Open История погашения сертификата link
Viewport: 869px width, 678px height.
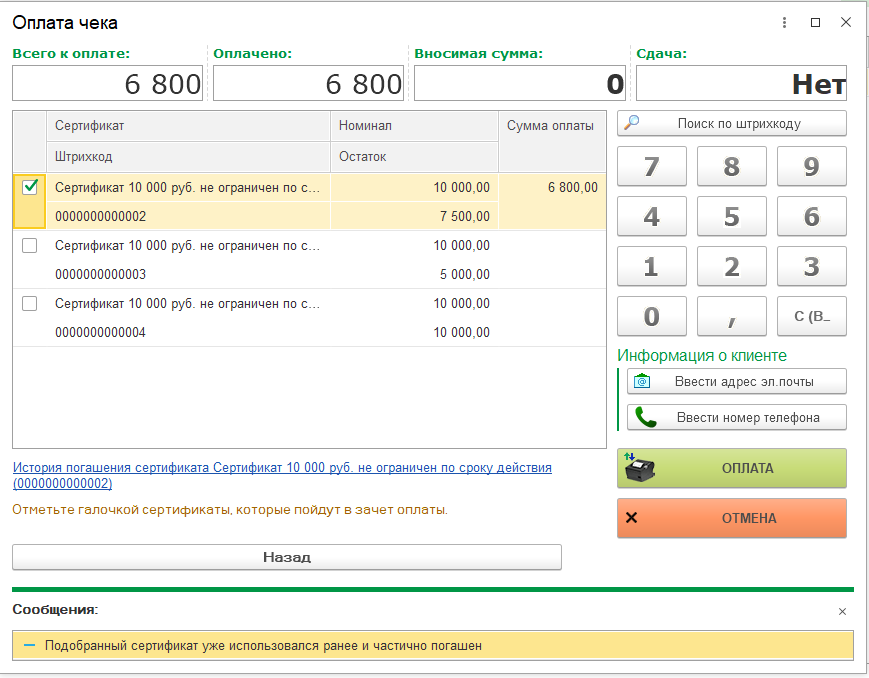click(282, 475)
